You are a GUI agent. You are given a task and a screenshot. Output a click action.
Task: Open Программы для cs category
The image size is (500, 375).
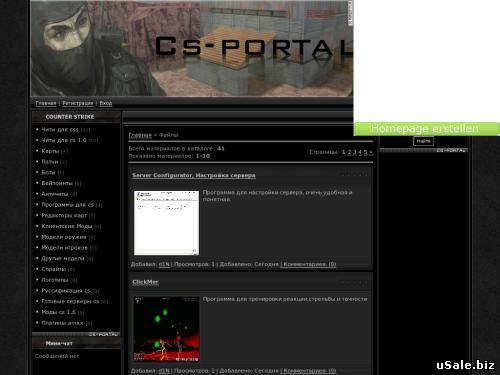pos(67,205)
